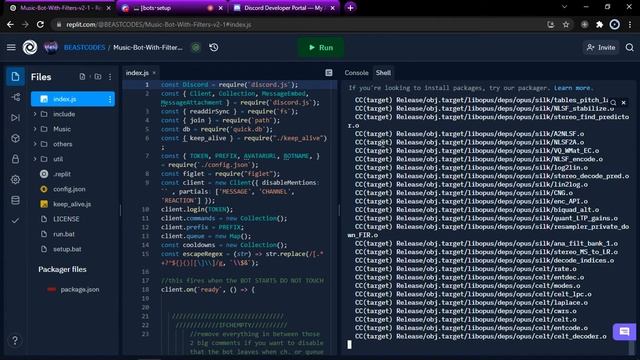Open the Database sidebar icon
This screenshot has width=640, height=360.
[16, 200]
